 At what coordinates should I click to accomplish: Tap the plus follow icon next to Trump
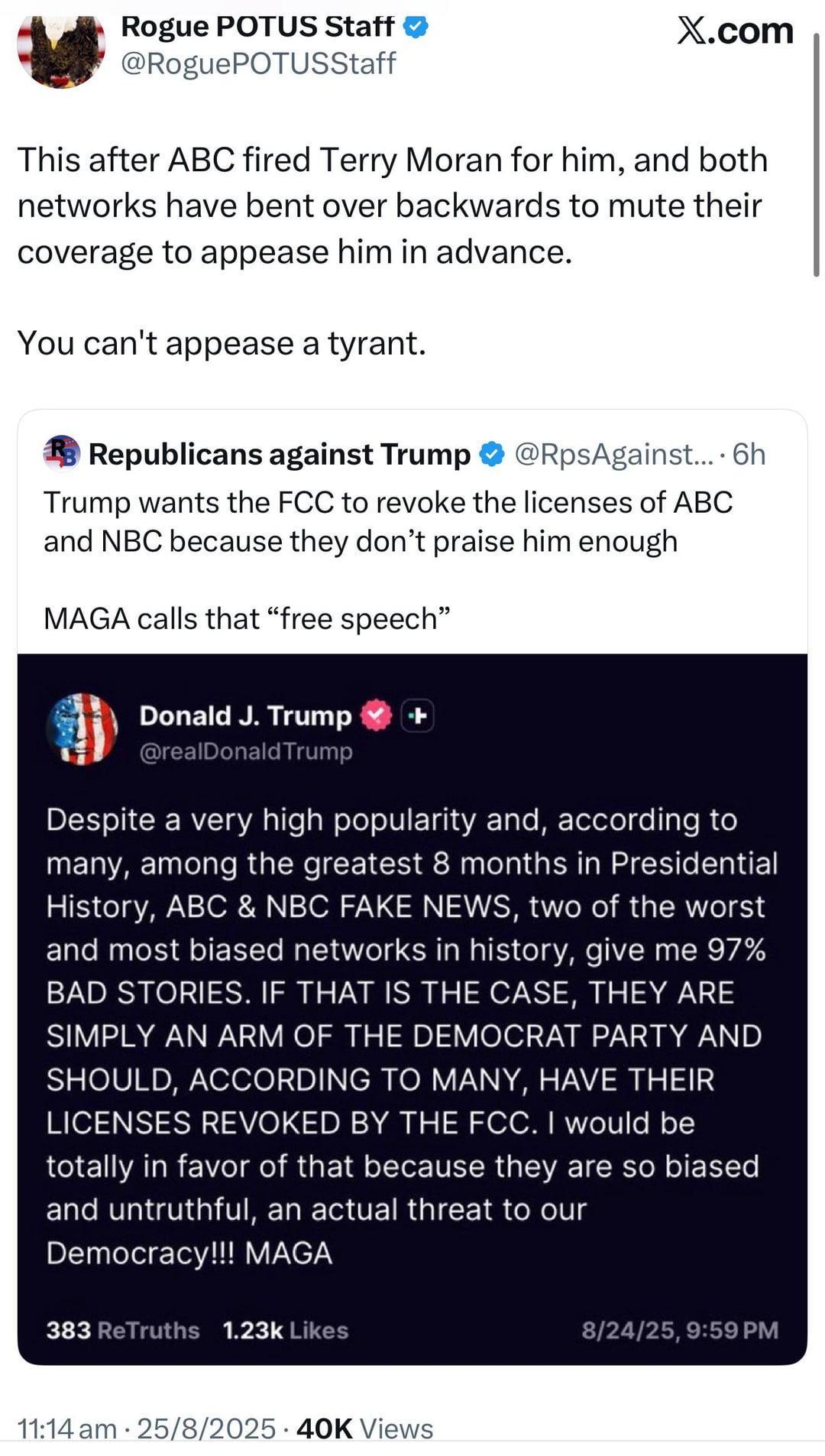[418, 716]
